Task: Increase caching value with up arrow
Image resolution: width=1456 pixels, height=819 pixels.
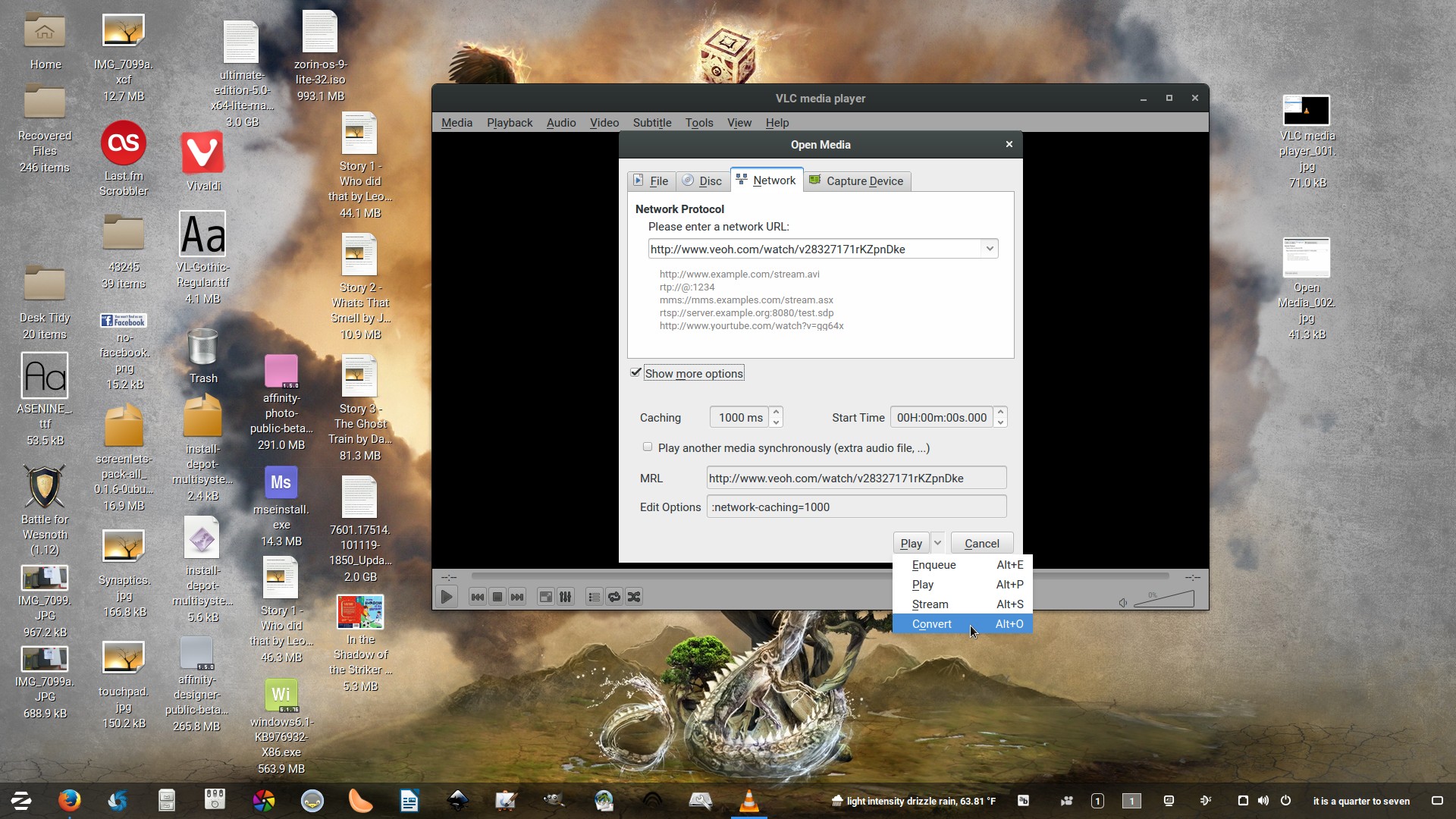Action: coord(776,412)
